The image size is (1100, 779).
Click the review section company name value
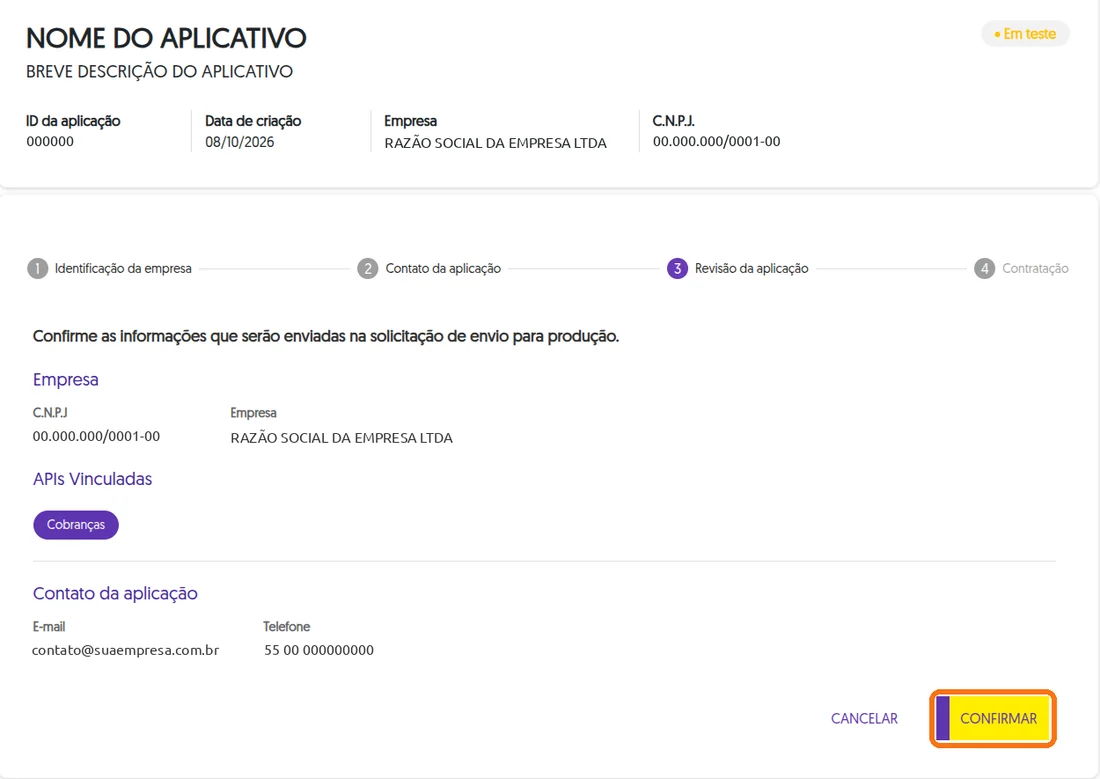pyautogui.click(x=342, y=438)
